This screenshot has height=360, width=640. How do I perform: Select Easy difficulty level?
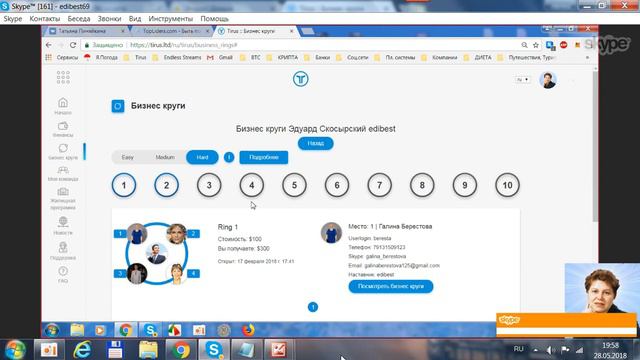click(128, 157)
